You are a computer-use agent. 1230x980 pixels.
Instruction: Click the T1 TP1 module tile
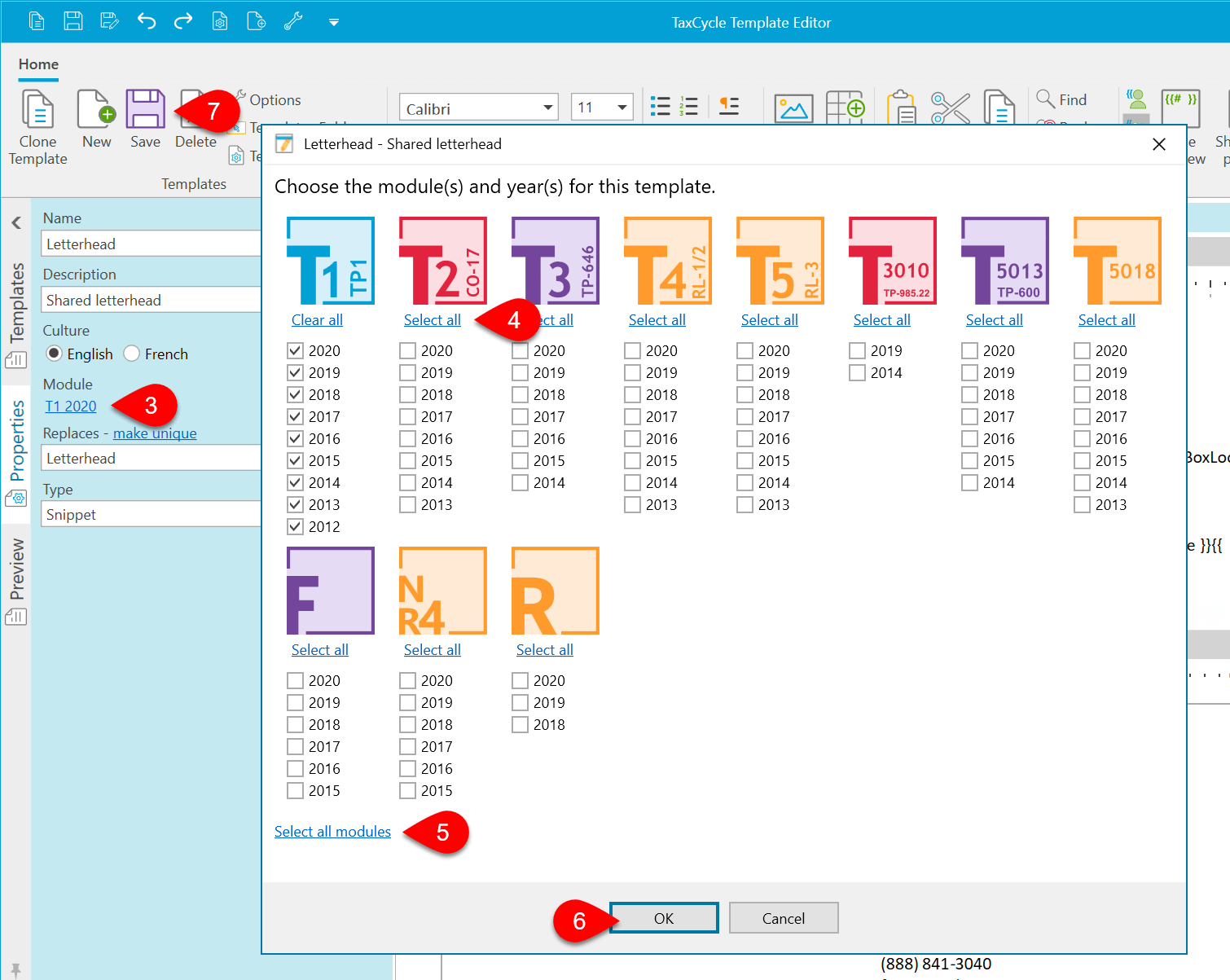click(x=331, y=261)
